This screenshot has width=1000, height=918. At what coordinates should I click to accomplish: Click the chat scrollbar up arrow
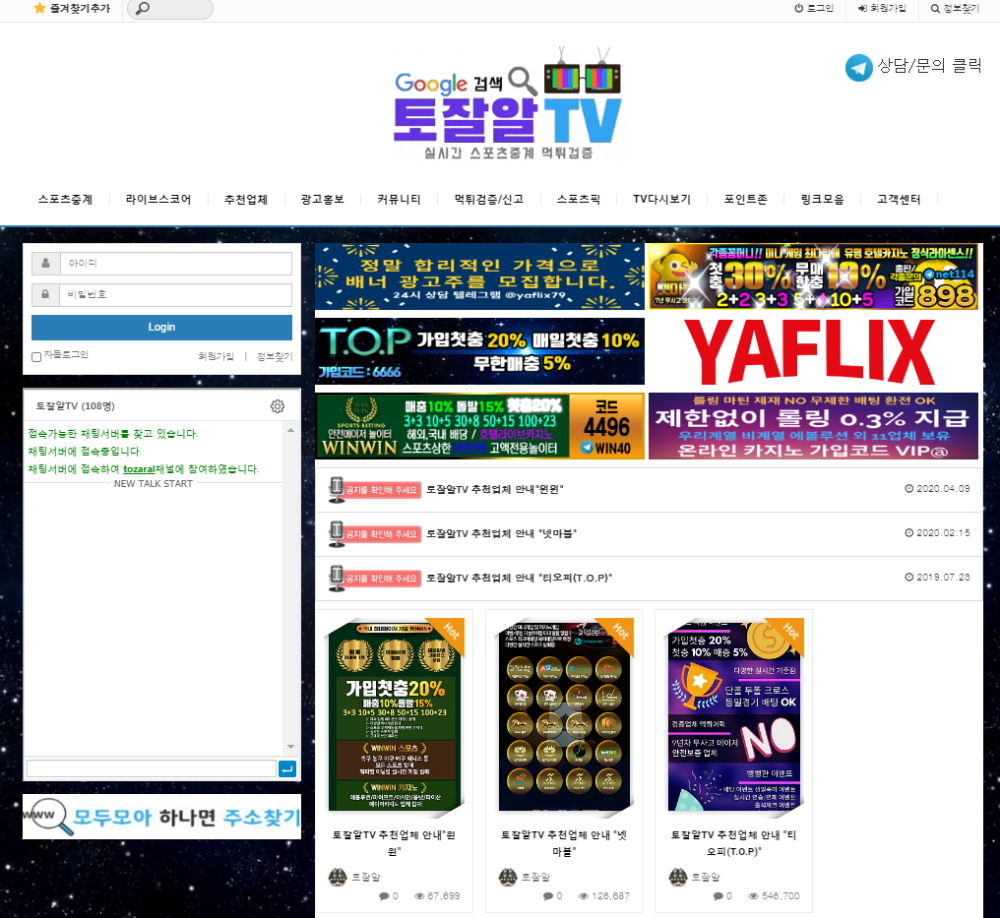point(291,431)
